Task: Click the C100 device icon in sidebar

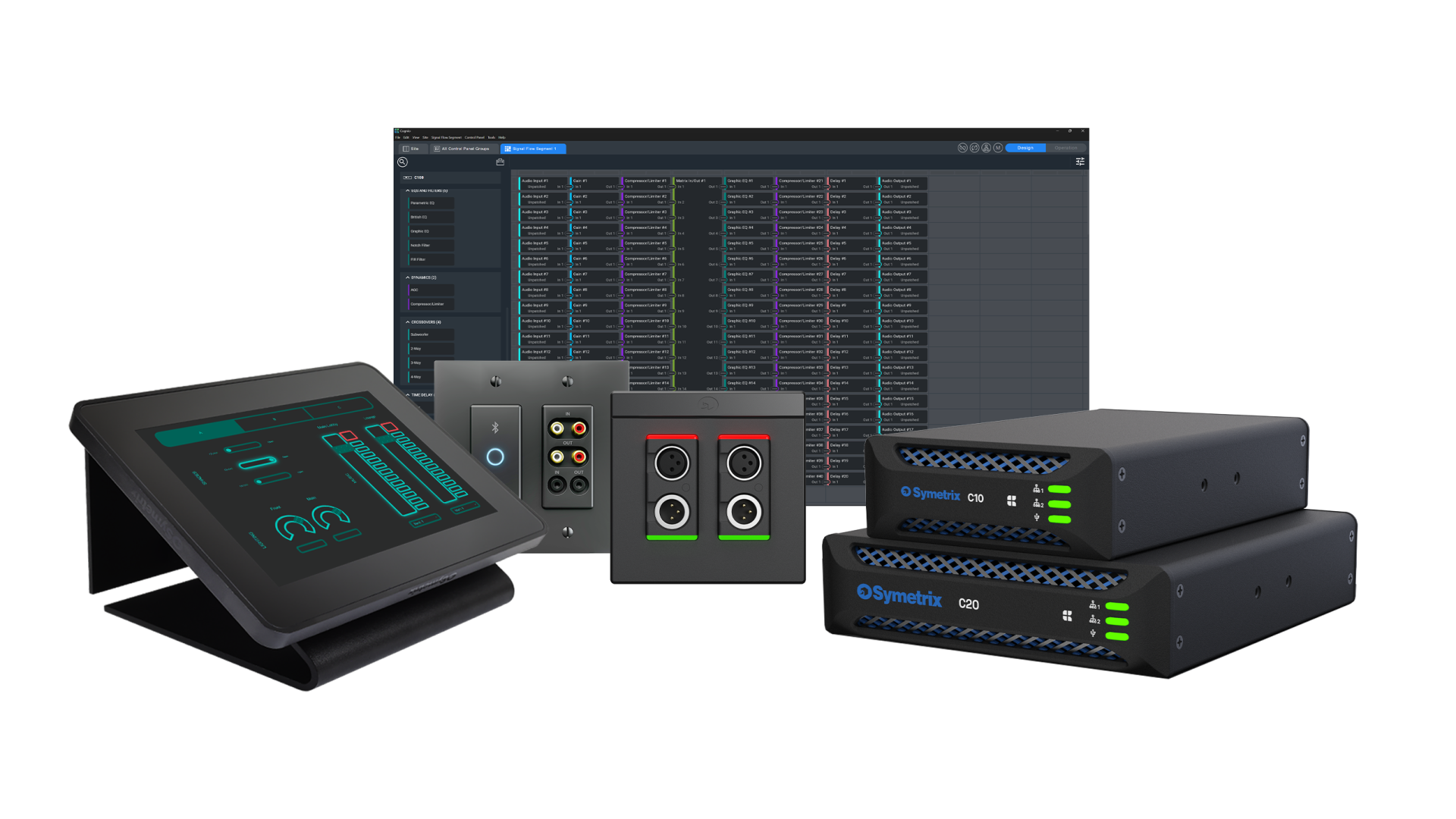Action: [x=408, y=177]
